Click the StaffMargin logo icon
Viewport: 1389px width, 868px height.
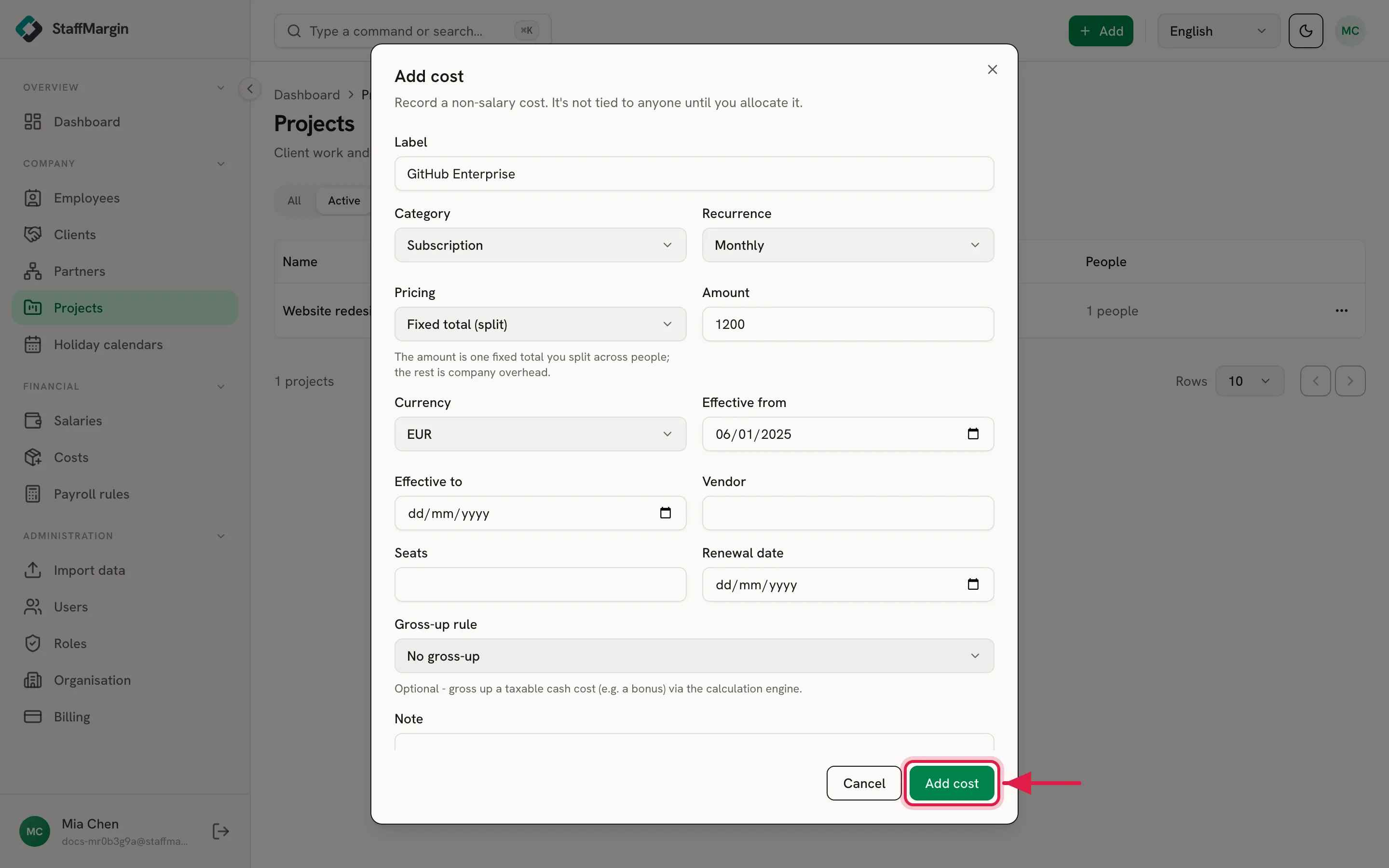tap(29, 29)
